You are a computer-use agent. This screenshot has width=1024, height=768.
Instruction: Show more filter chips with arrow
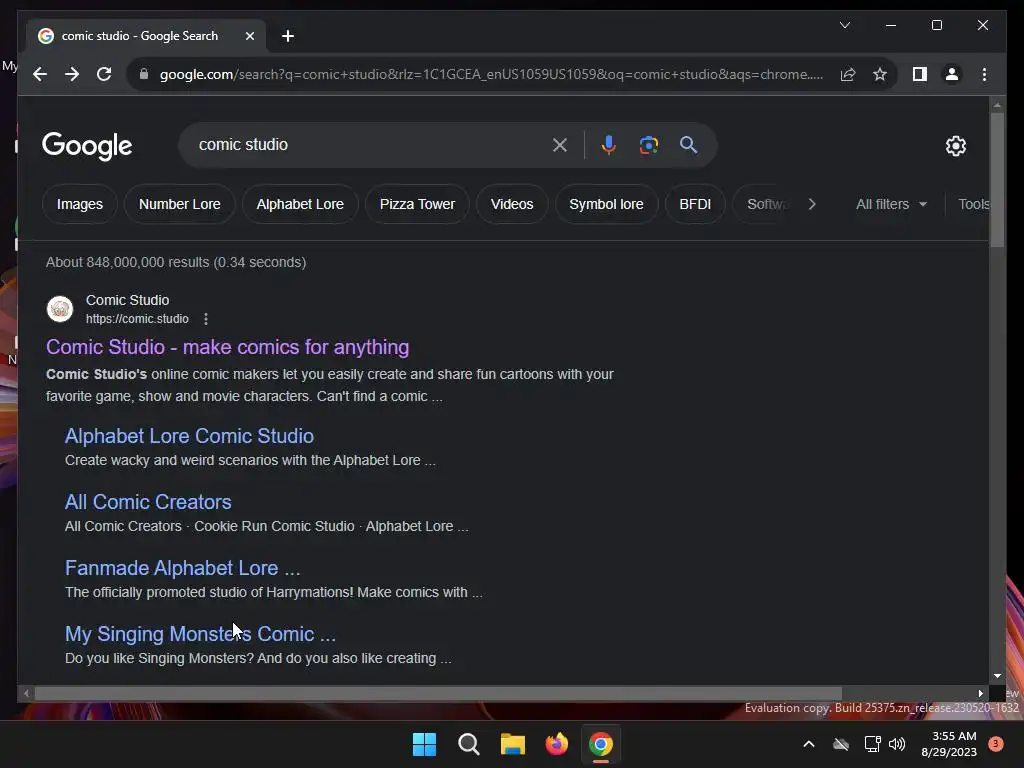tap(812, 204)
